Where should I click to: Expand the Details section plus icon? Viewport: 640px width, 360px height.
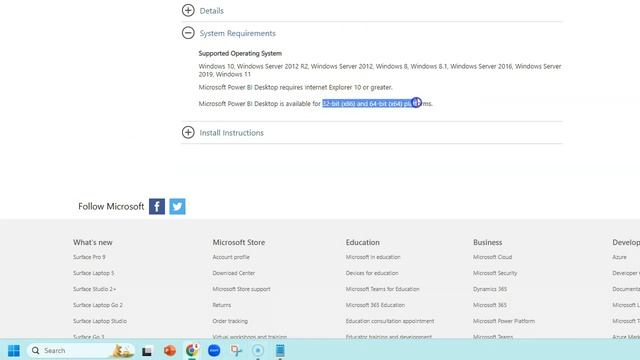188,10
